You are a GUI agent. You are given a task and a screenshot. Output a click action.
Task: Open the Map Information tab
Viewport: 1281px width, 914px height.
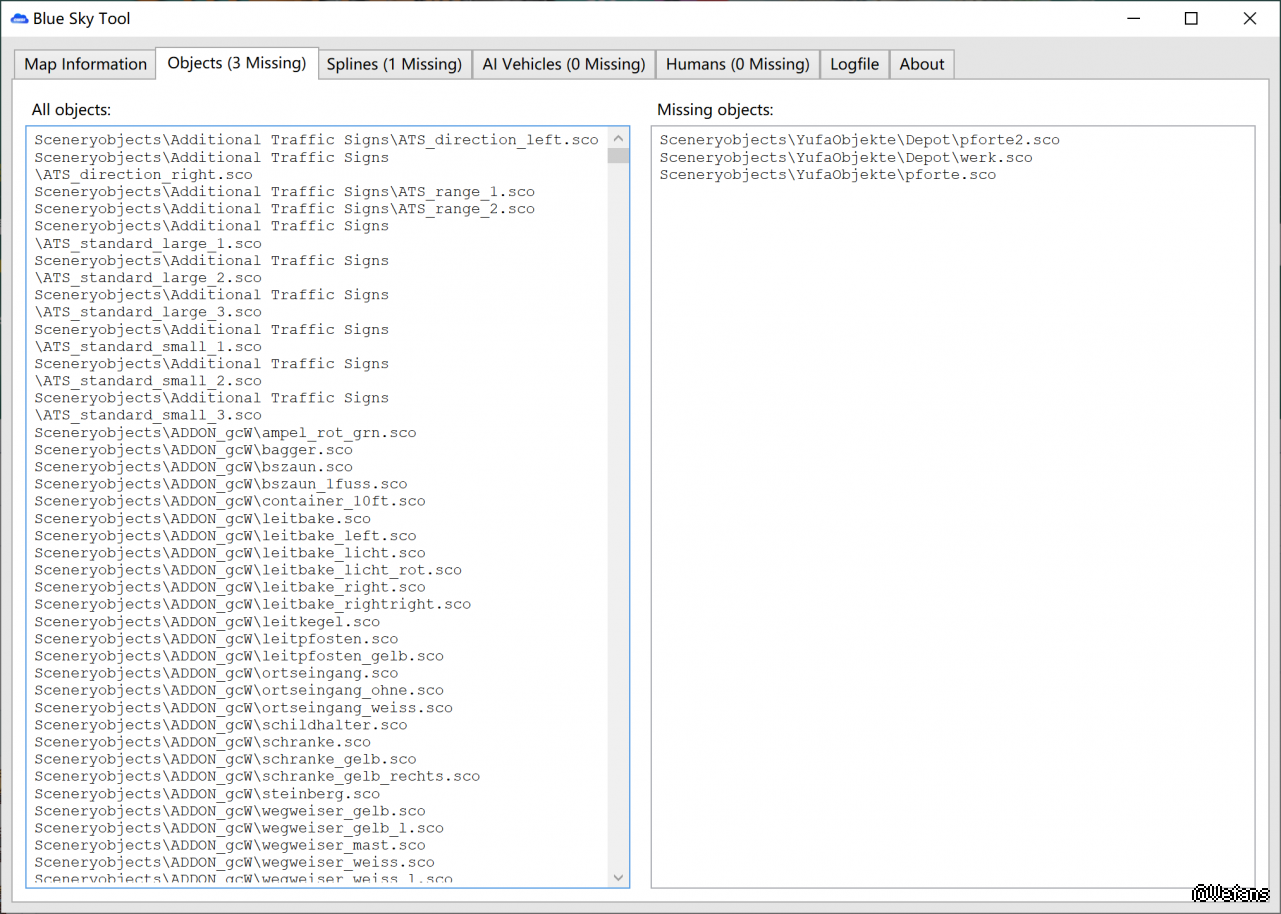(85, 64)
